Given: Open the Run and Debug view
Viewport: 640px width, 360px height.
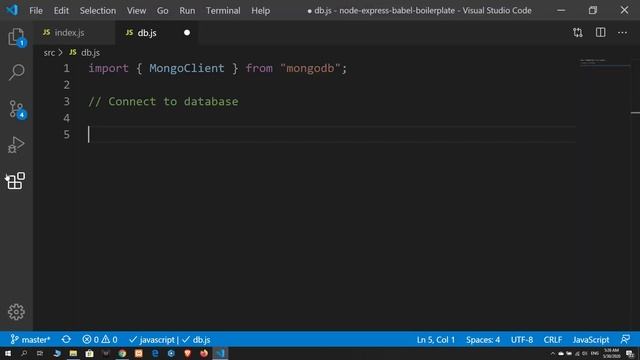Looking at the screenshot, I should pyautogui.click(x=16, y=145).
